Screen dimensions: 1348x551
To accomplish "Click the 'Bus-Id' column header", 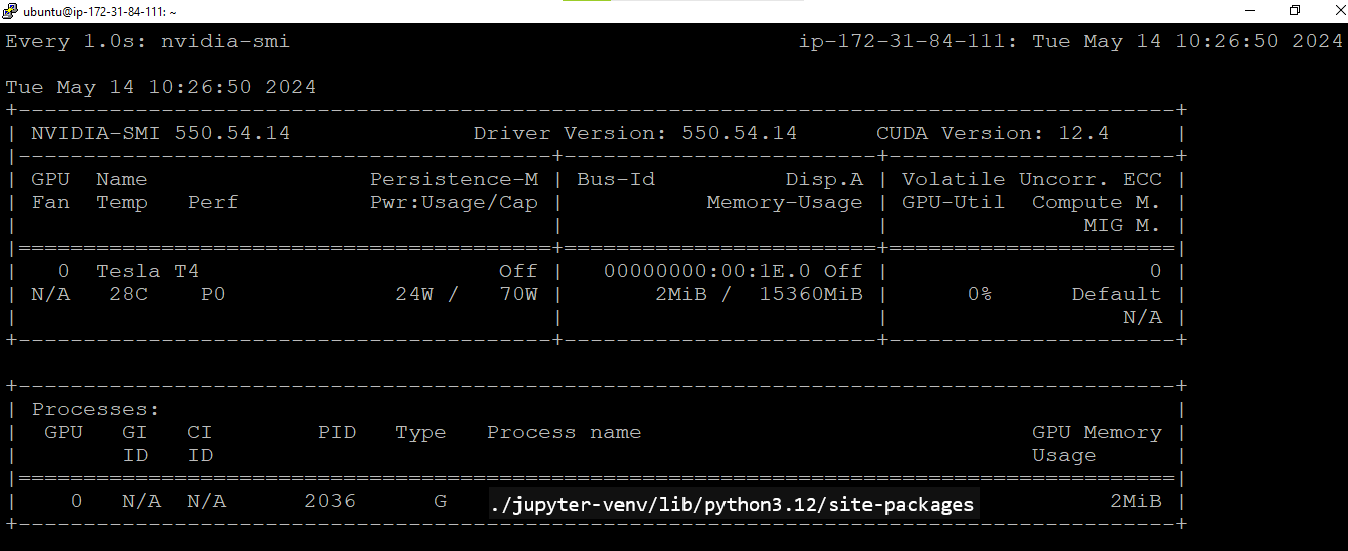I will [616, 179].
